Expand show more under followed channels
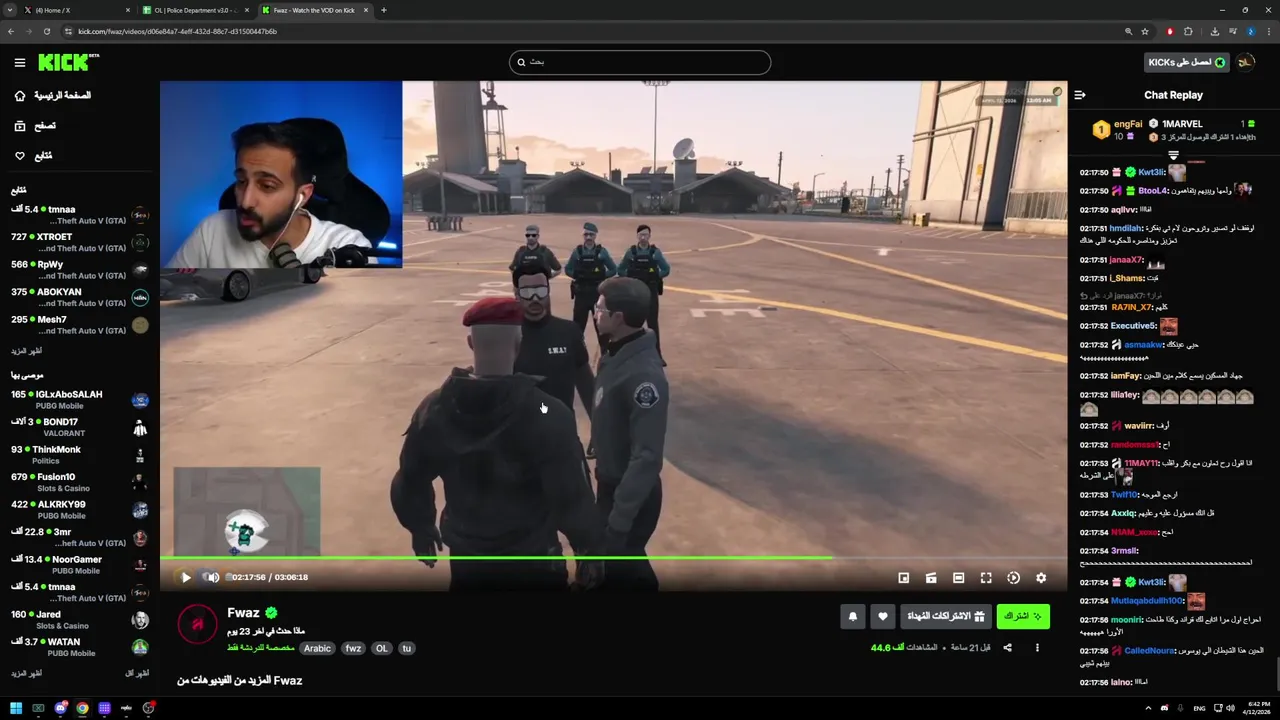 click(27, 351)
